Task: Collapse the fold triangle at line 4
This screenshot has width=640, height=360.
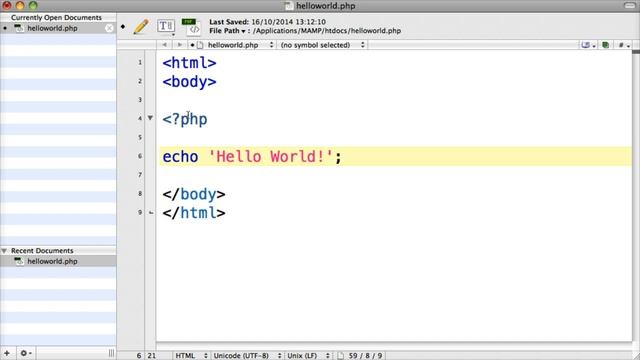Action: tap(150, 118)
